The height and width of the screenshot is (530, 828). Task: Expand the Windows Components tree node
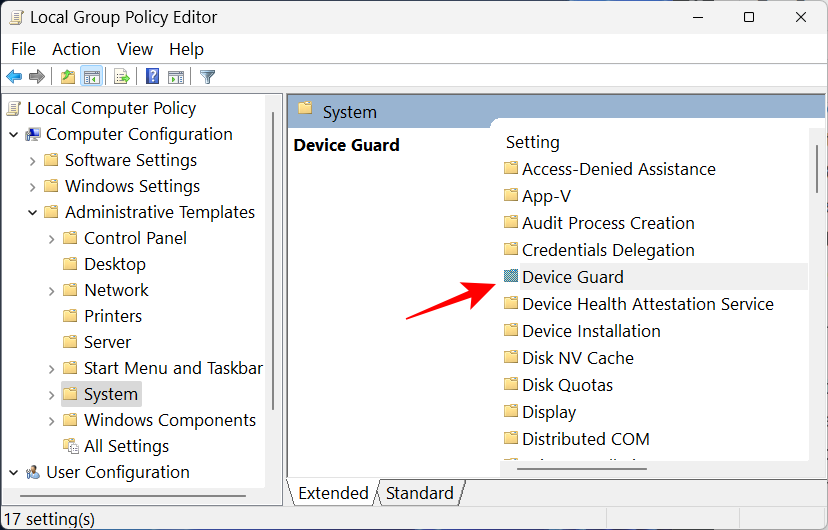tap(51, 421)
